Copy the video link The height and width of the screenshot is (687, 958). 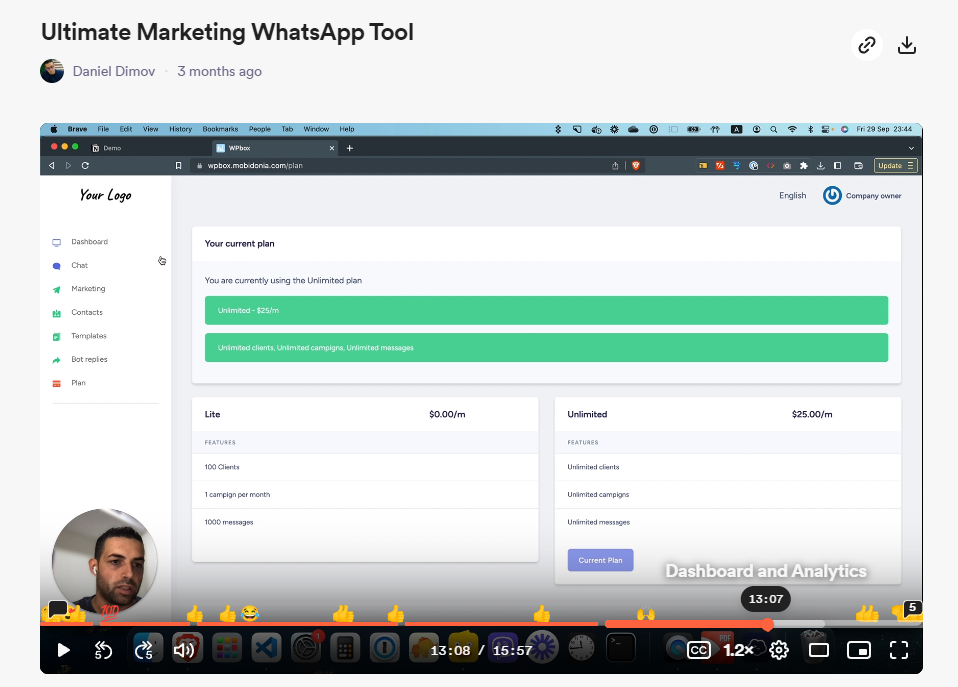click(x=867, y=45)
